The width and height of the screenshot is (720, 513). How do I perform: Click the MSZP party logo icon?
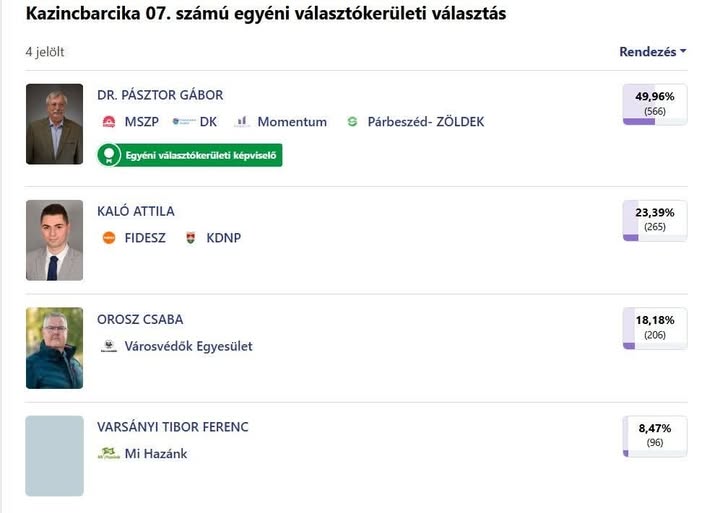point(109,122)
